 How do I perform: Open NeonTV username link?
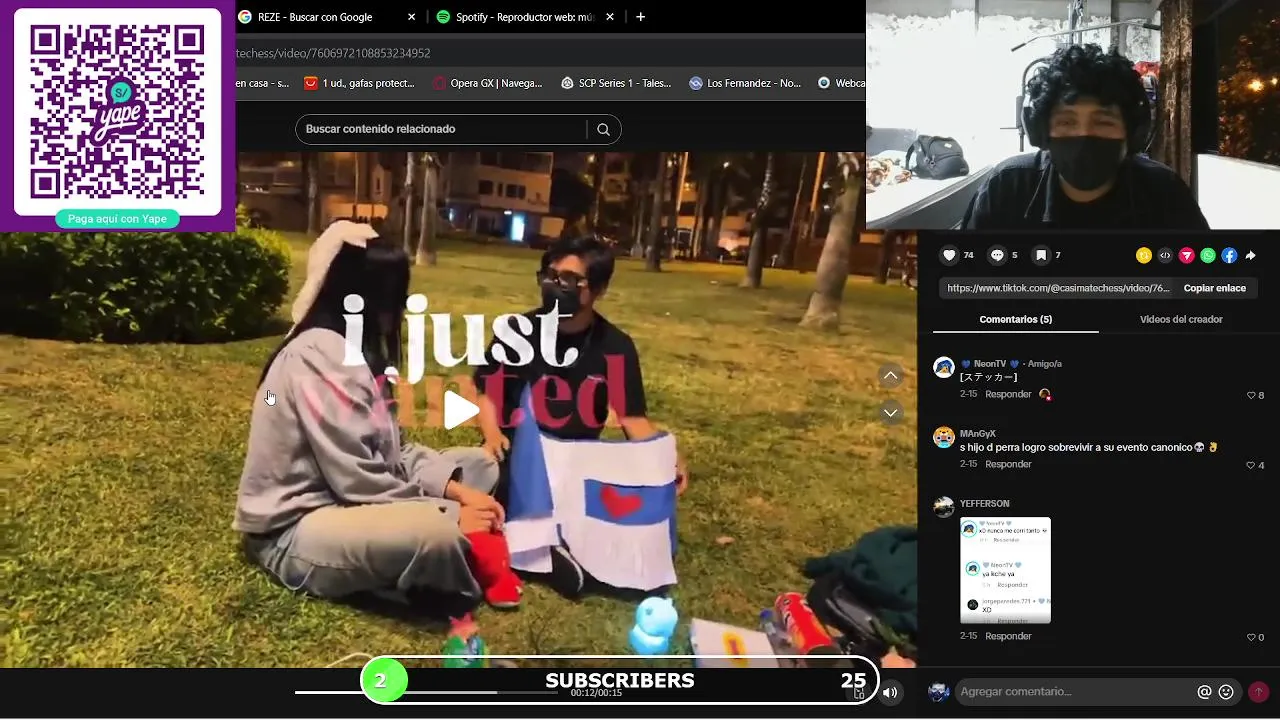989,364
